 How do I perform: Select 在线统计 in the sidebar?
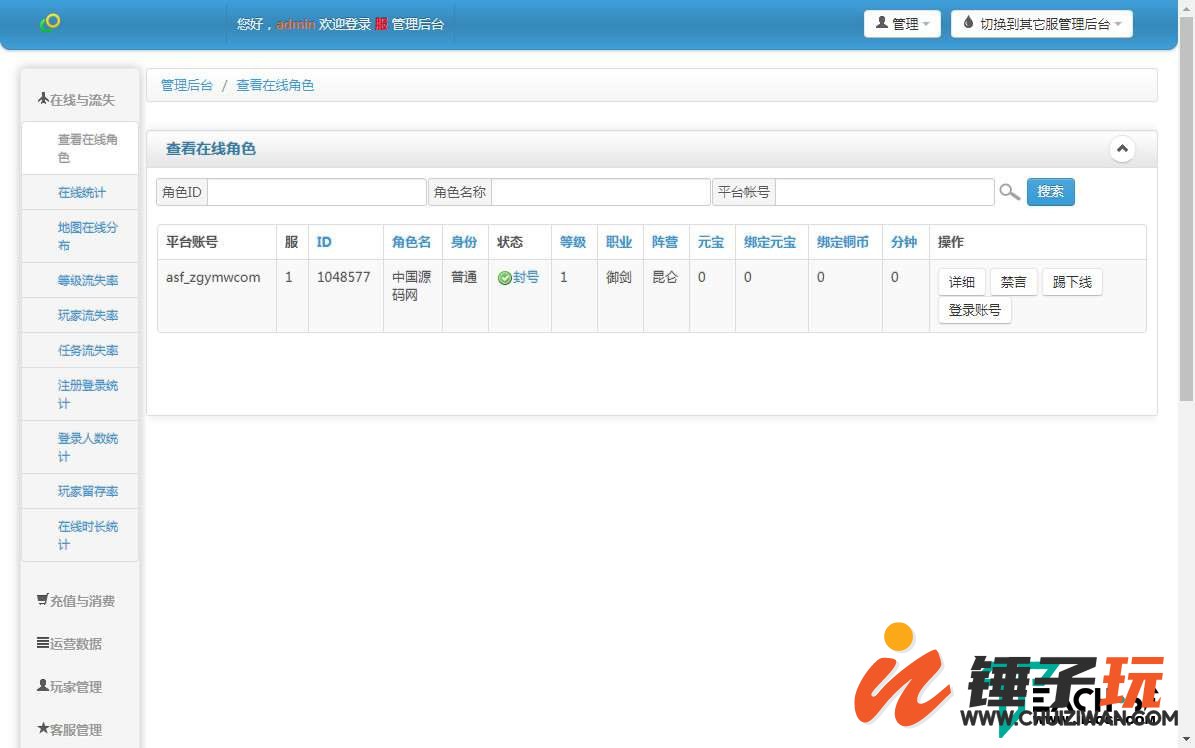[x=82, y=192]
